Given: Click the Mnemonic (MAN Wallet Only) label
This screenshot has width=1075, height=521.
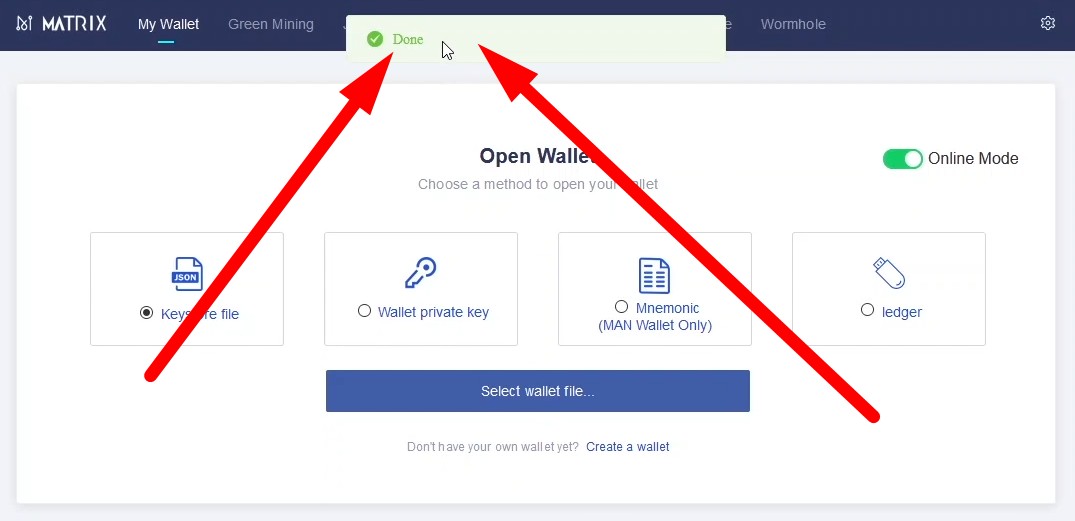Looking at the screenshot, I should (x=655, y=317).
